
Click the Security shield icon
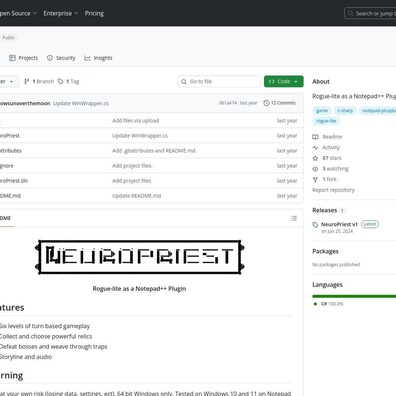click(x=50, y=58)
